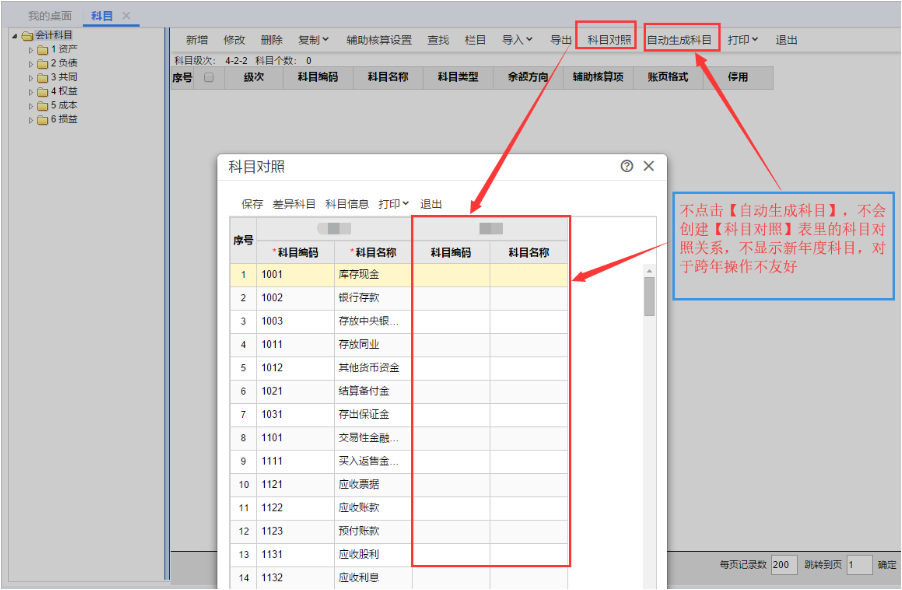The height and width of the screenshot is (590, 902).
Task: Select the 1011 存放同业 row
Action: pyautogui.click(x=399, y=345)
